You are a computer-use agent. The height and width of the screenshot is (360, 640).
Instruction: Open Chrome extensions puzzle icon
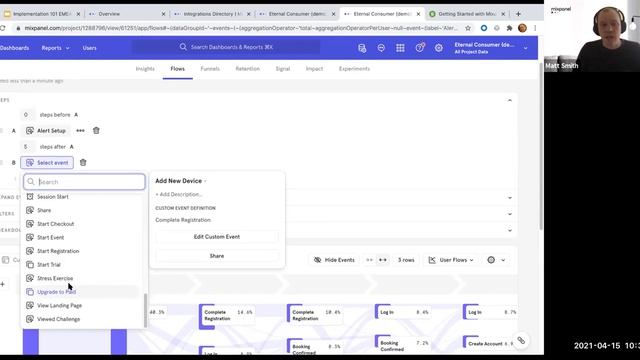(509, 28)
